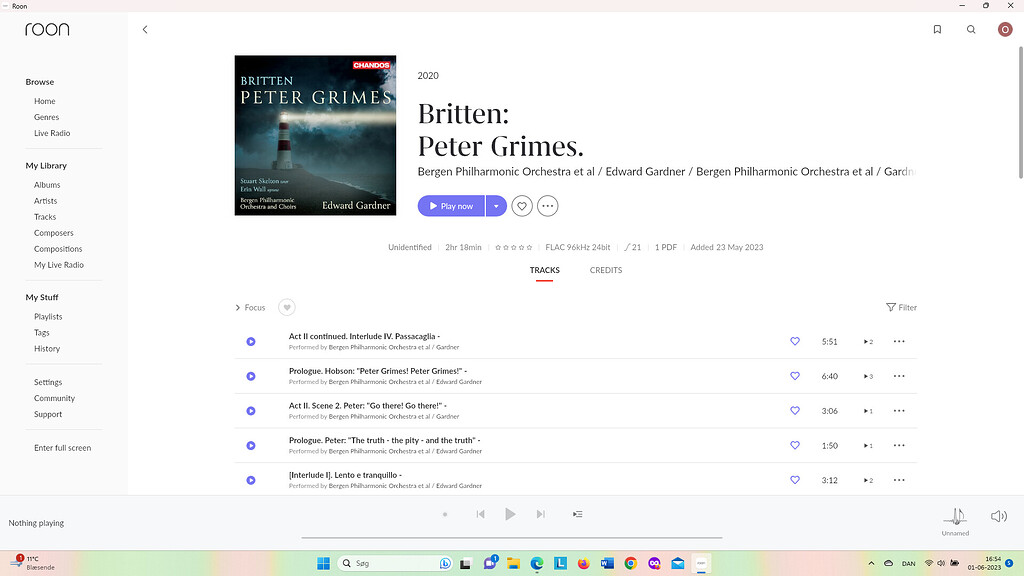Viewport: 1024px width, 576px height.
Task: Click the volume speaker icon
Action: [x=998, y=514]
